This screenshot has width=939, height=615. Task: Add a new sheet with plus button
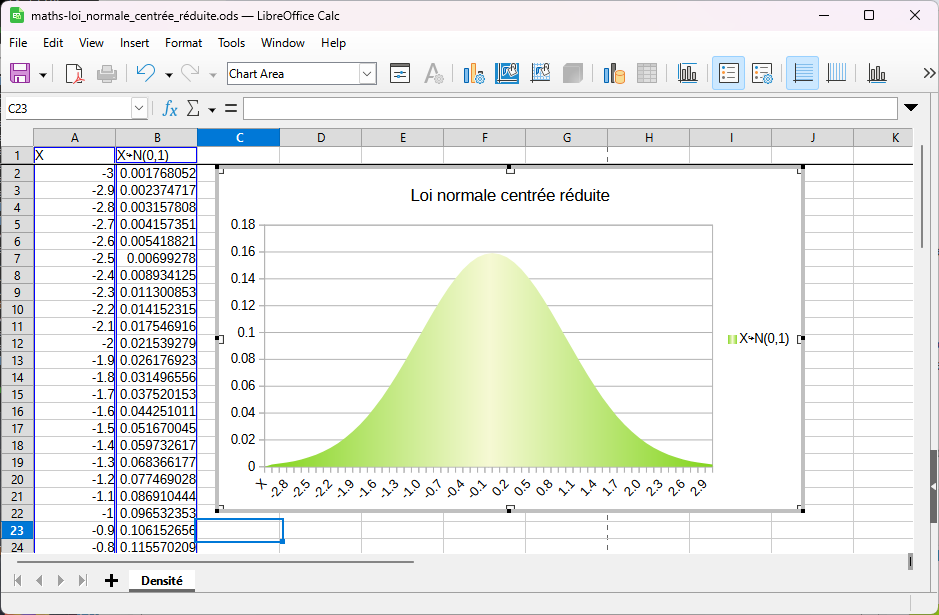[111, 580]
